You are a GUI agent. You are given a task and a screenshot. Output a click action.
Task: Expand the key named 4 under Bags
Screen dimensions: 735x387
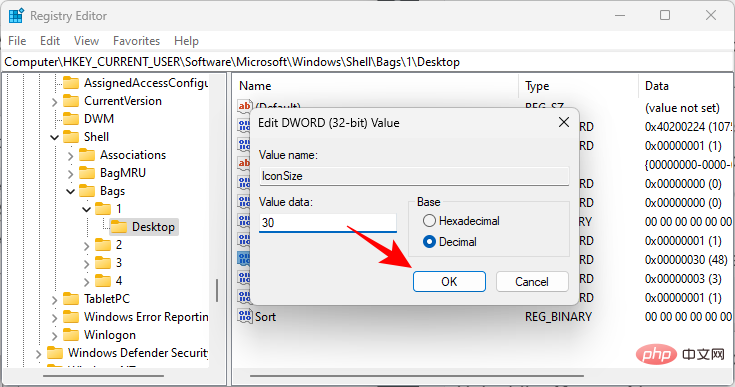pos(86,281)
